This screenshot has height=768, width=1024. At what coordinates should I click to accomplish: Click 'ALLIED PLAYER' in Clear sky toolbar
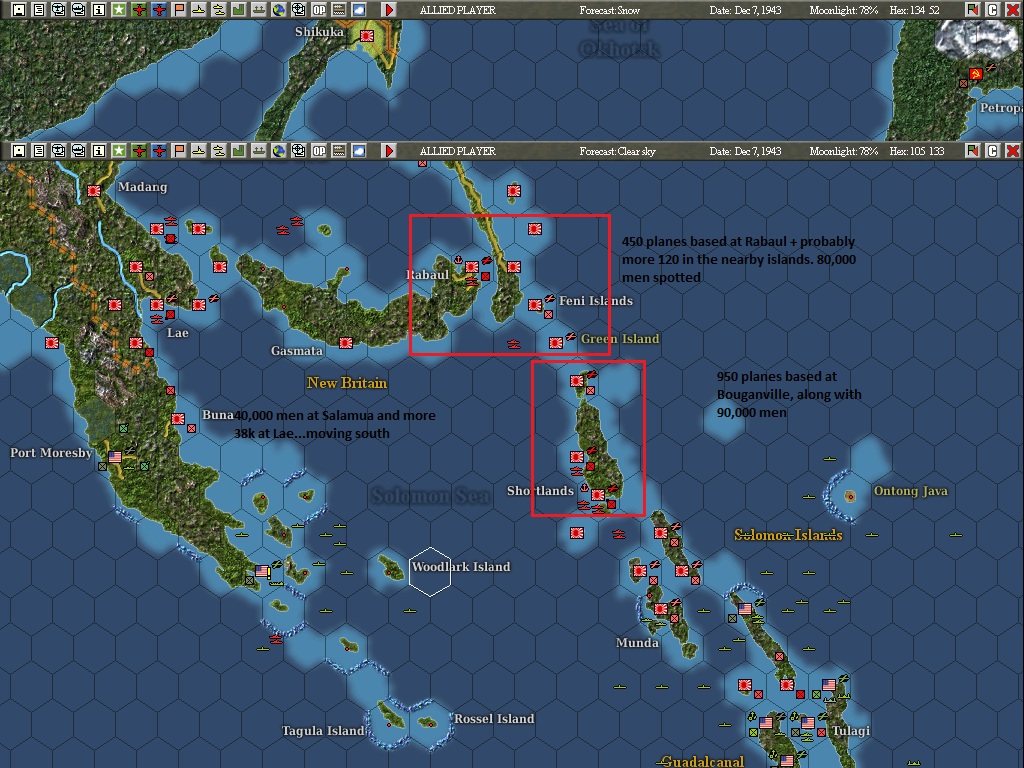tap(457, 151)
